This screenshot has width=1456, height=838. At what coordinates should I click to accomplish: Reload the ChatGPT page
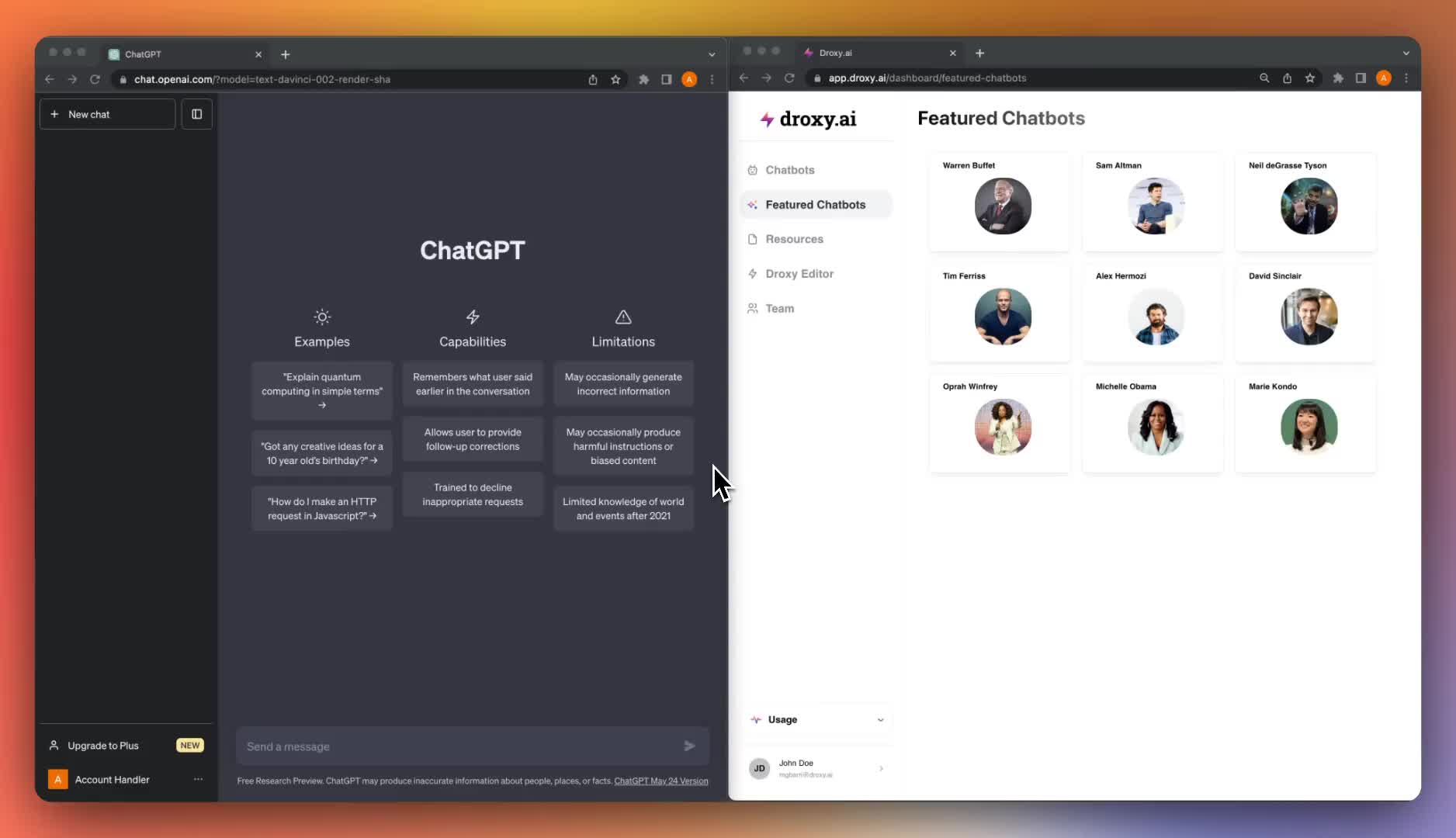[x=95, y=79]
